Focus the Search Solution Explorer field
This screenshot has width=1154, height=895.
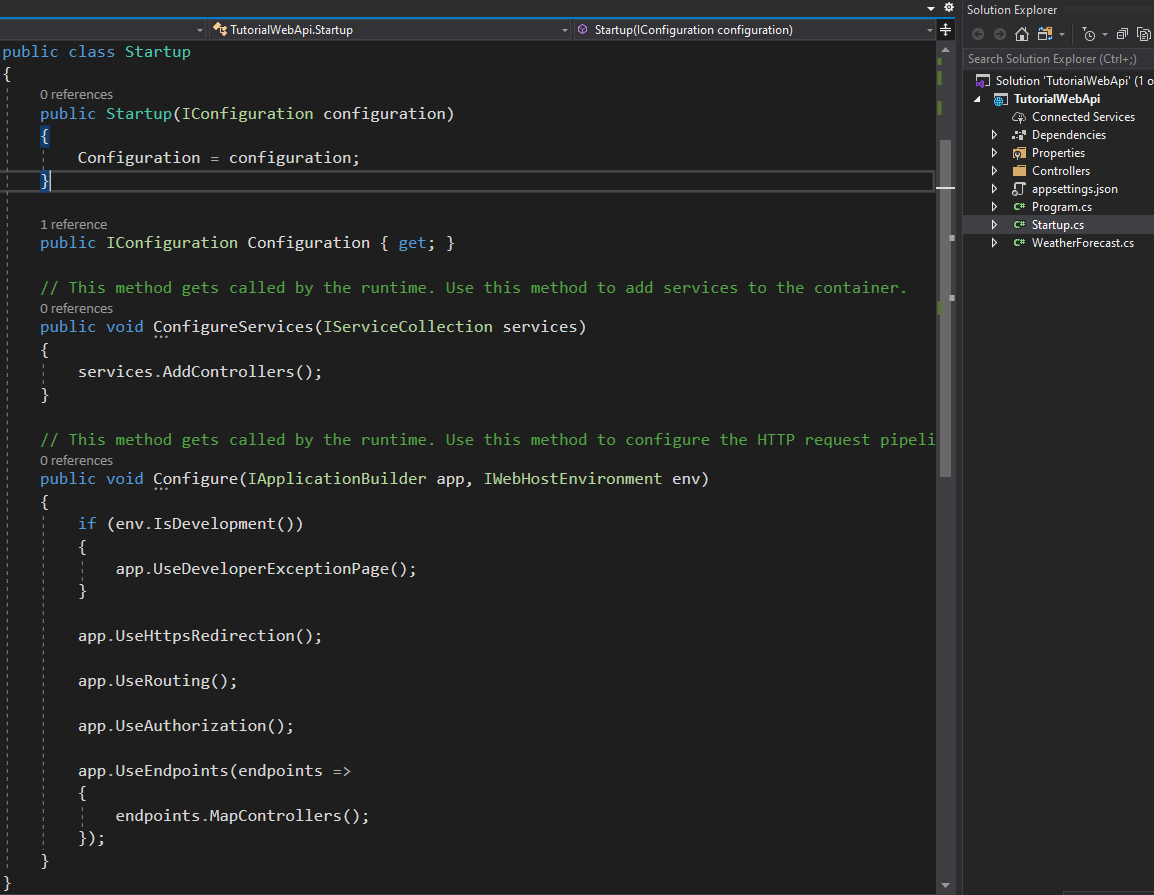(1058, 59)
